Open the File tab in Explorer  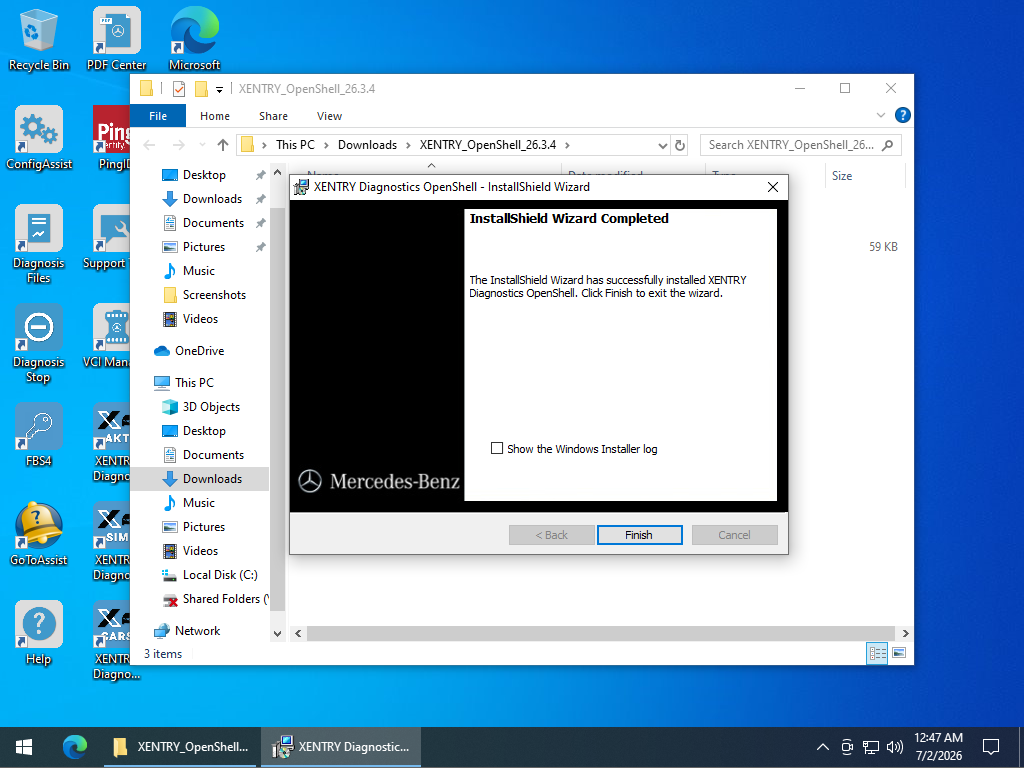(158, 116)
